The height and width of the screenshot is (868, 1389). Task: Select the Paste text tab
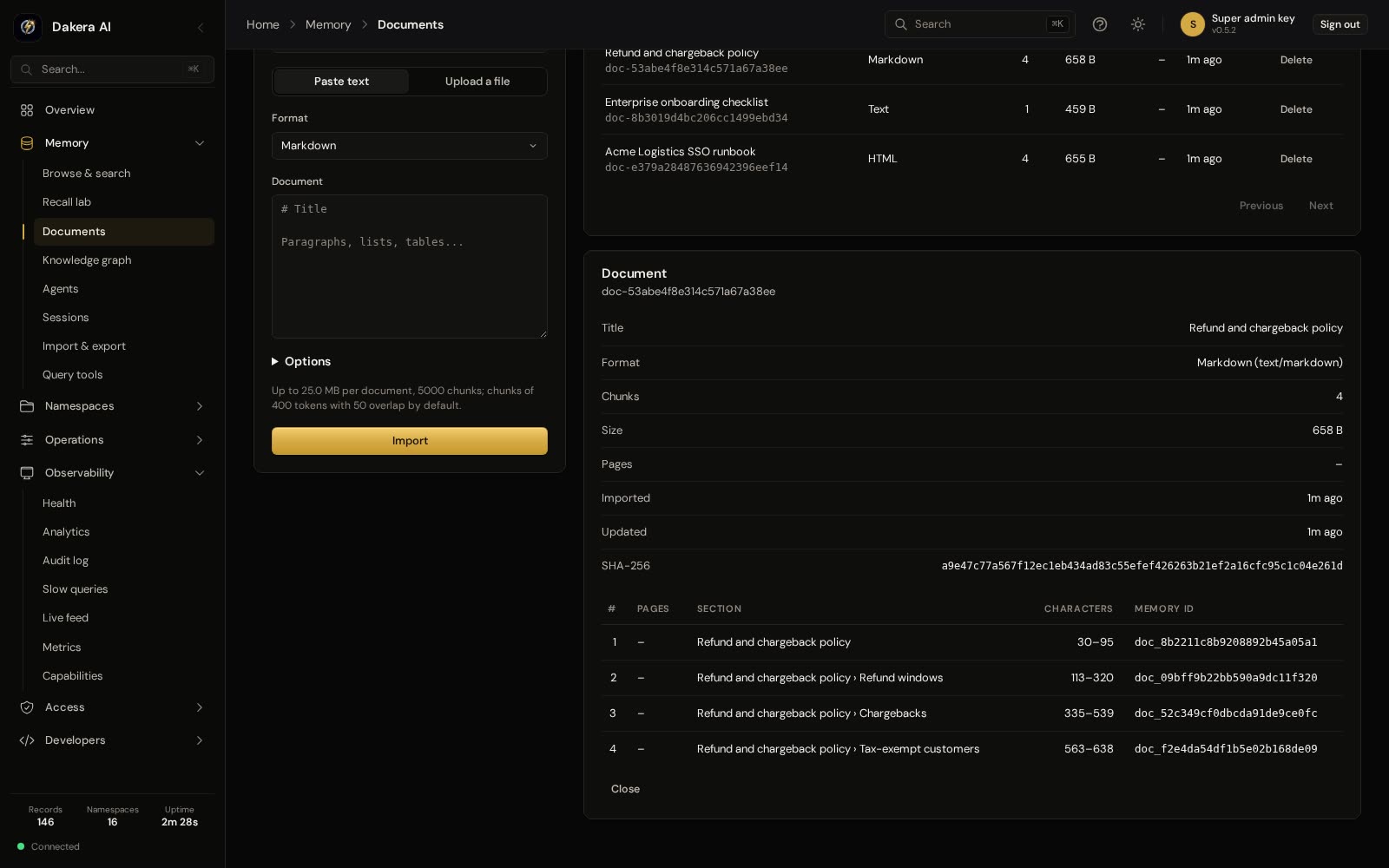pyautogui.click(x=341, y=82)
